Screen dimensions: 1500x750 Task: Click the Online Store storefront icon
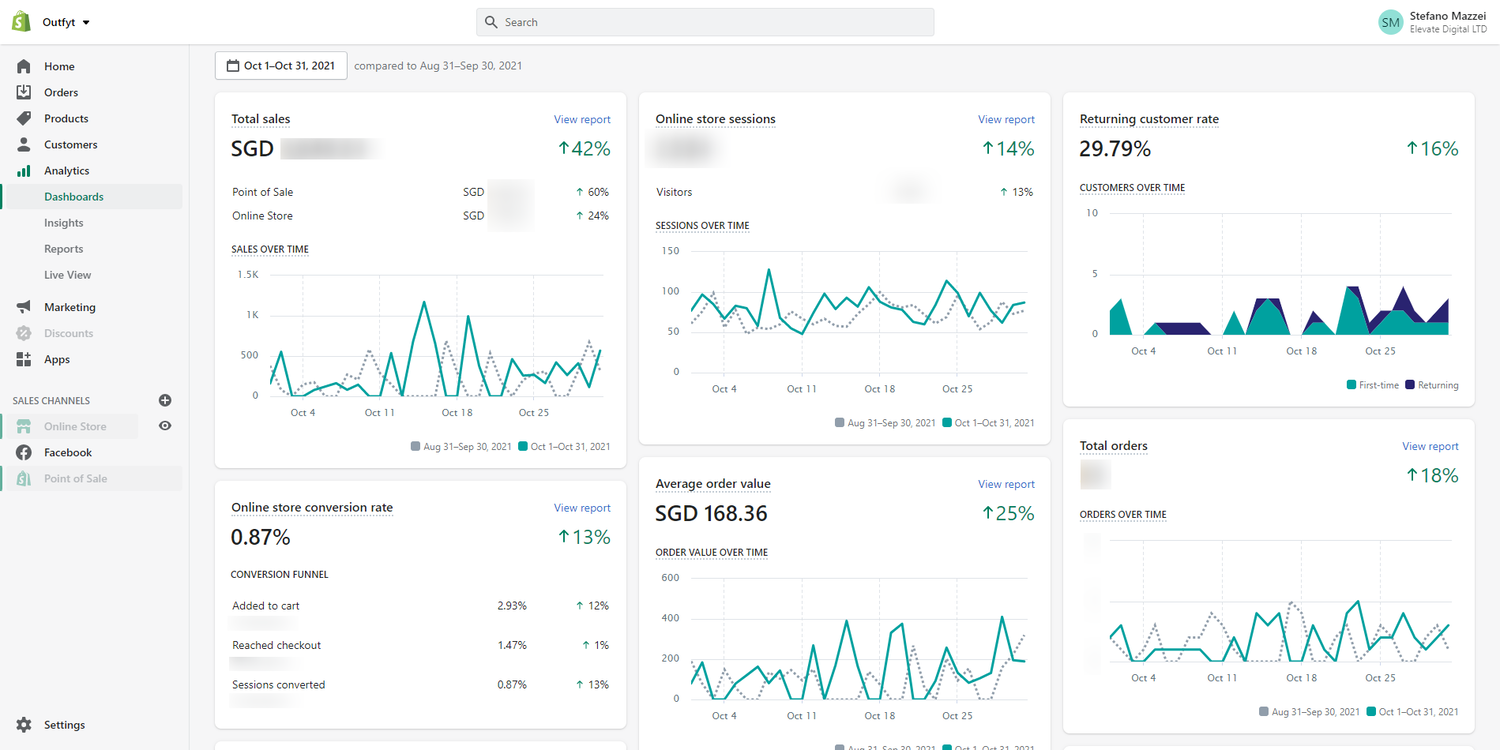click(x=24, y=426)
